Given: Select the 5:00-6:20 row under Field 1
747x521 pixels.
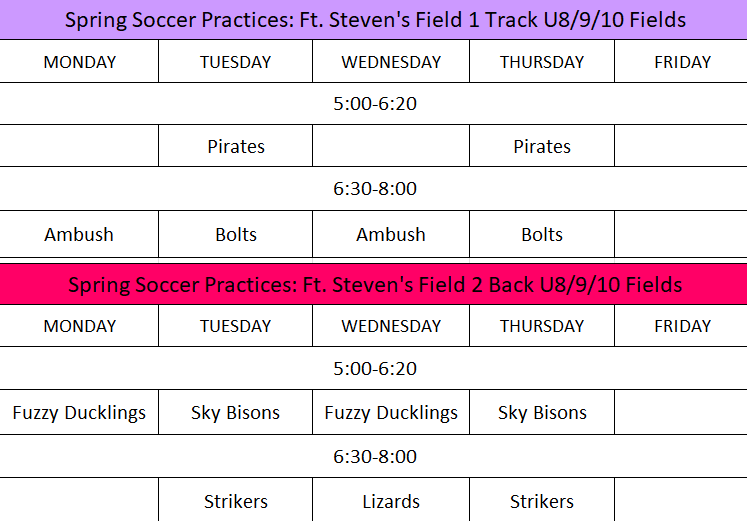Looking at the screenshot, I should pos(373,103).
